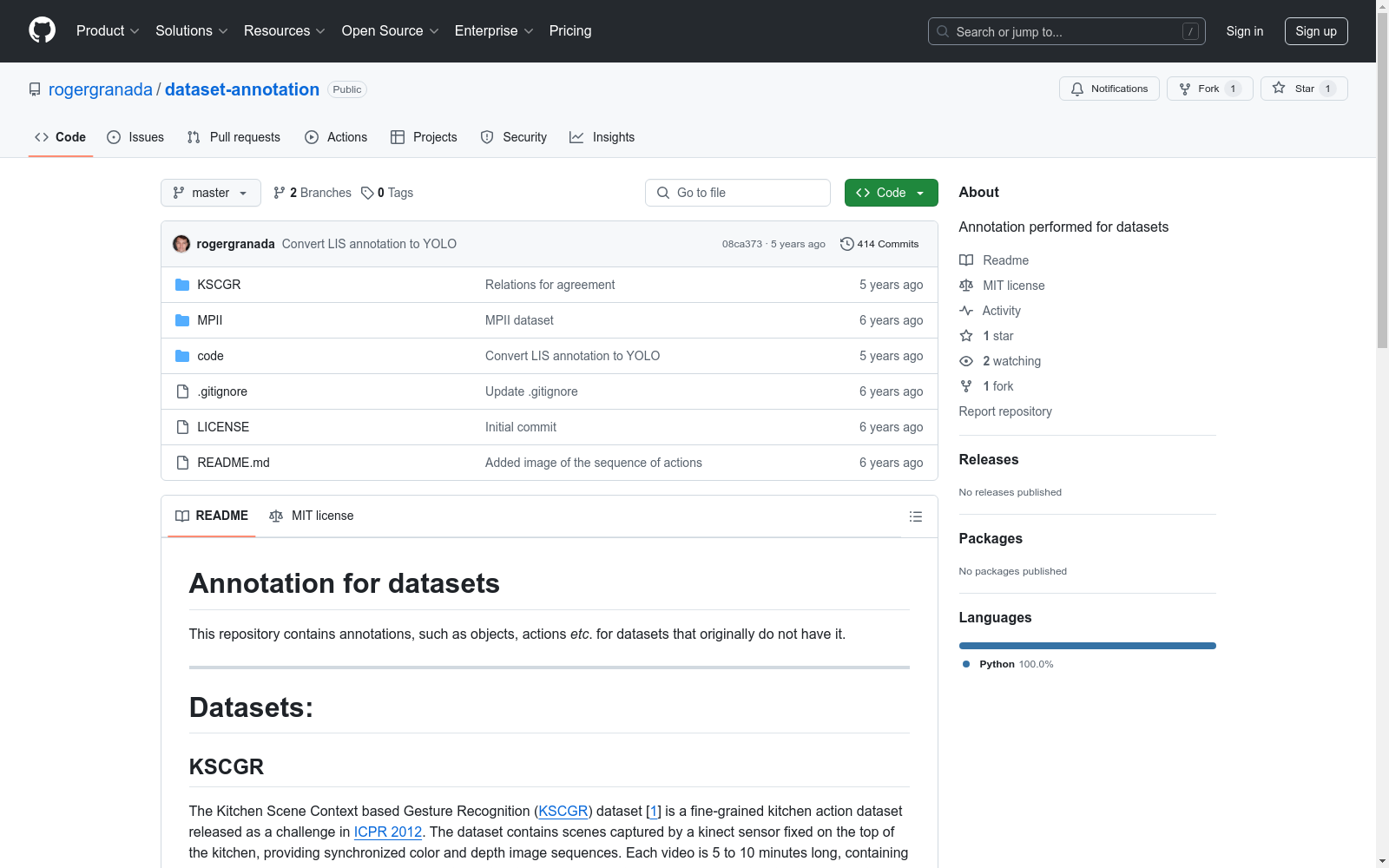Open the Security tab
This screenshot has height=868, width=1389.
coord(514,137)
